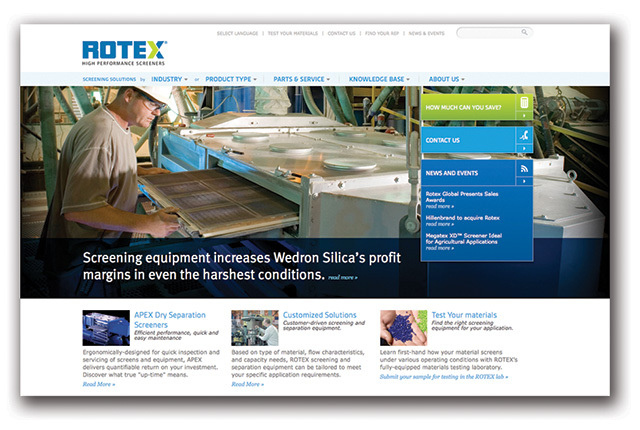The width and height of the screenshot is (640, 430).
Task: Click the small arrow under the calculator icon
Action: [x=525, y=115]
